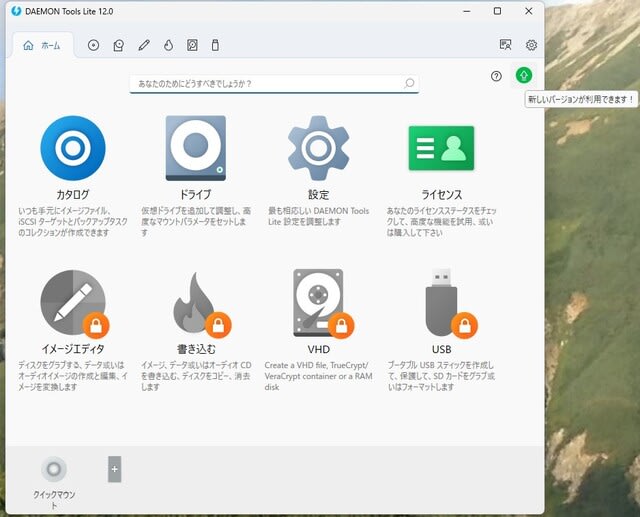Click the ドライブ title text
Image resolution: width=640 pixels, height=517 pixels.
click(x=196, y=195)
